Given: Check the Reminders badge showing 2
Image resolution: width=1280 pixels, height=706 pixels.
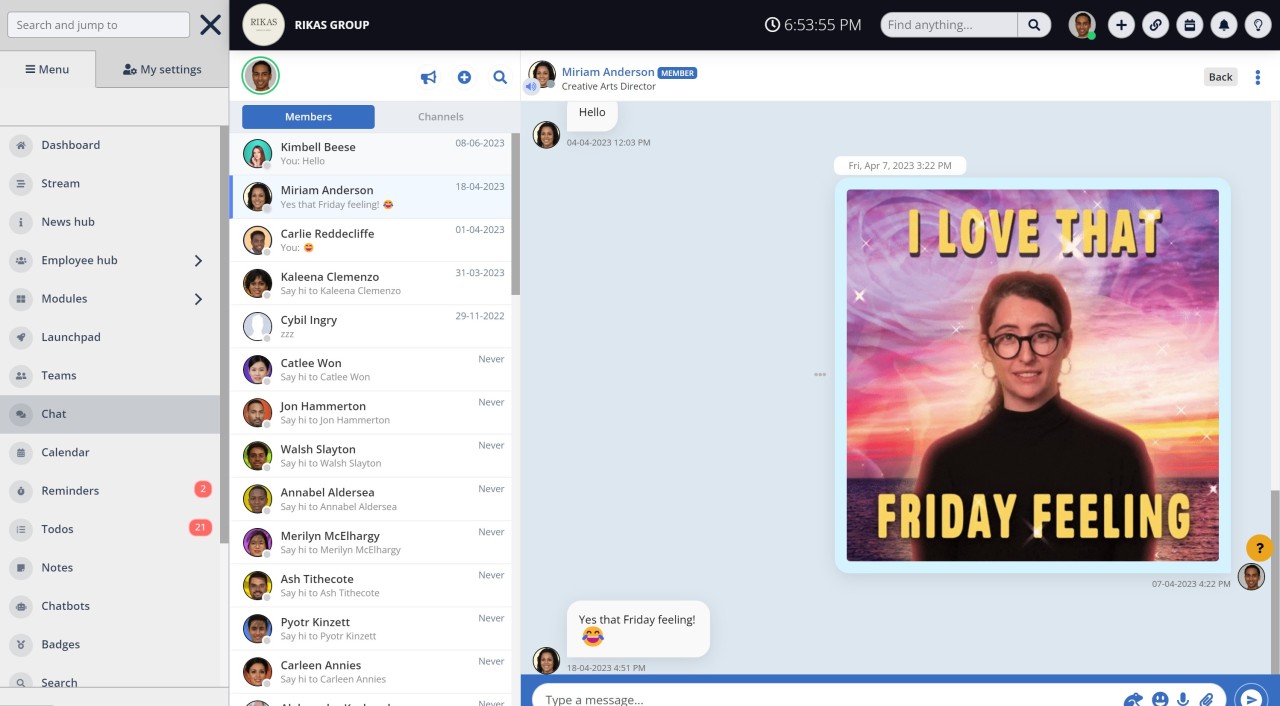Looking at the screenshot, I should (x=202, y=490).
